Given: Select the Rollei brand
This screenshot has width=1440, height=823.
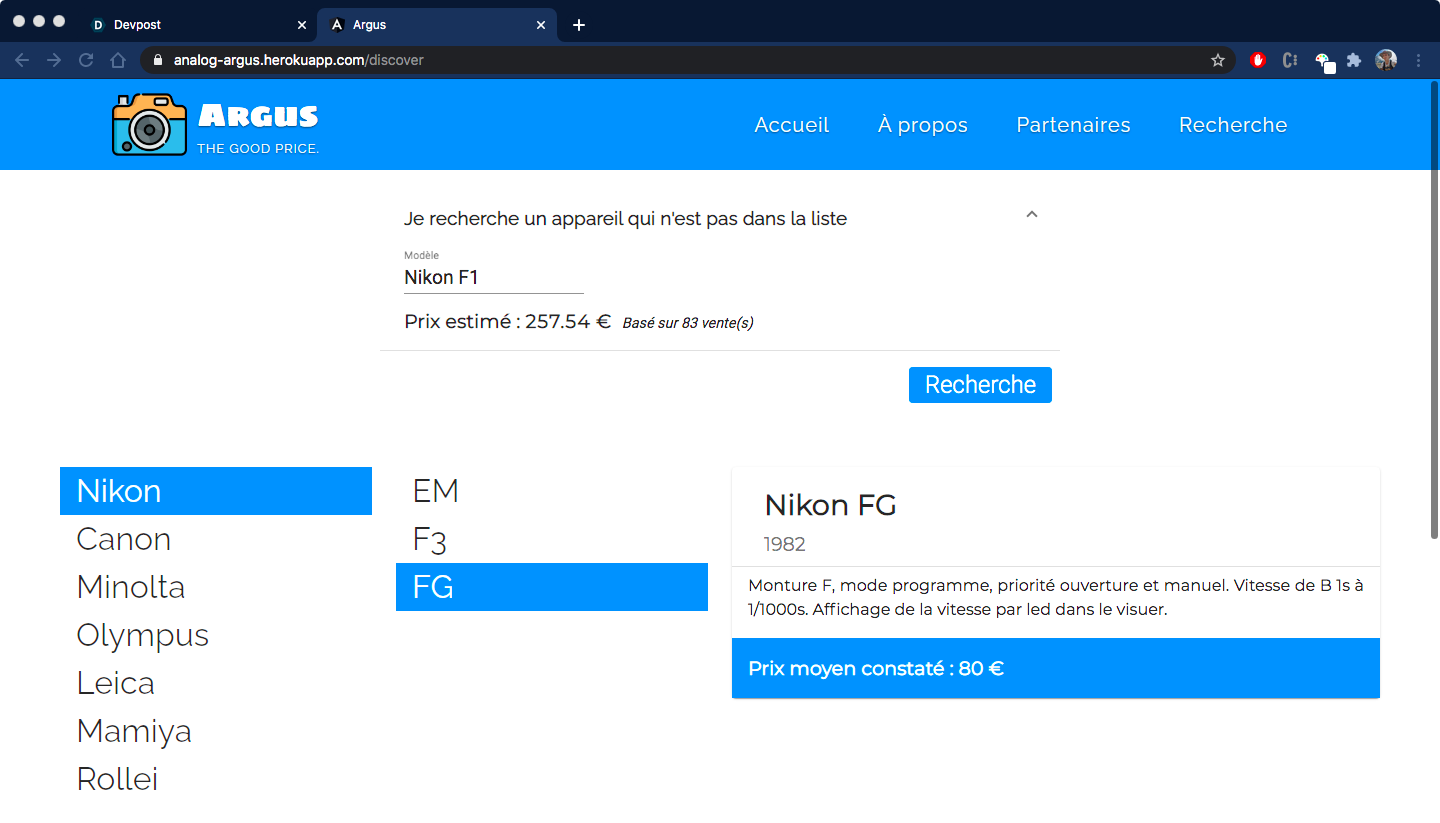Looking at the screenshot, I should pos(216,779).
